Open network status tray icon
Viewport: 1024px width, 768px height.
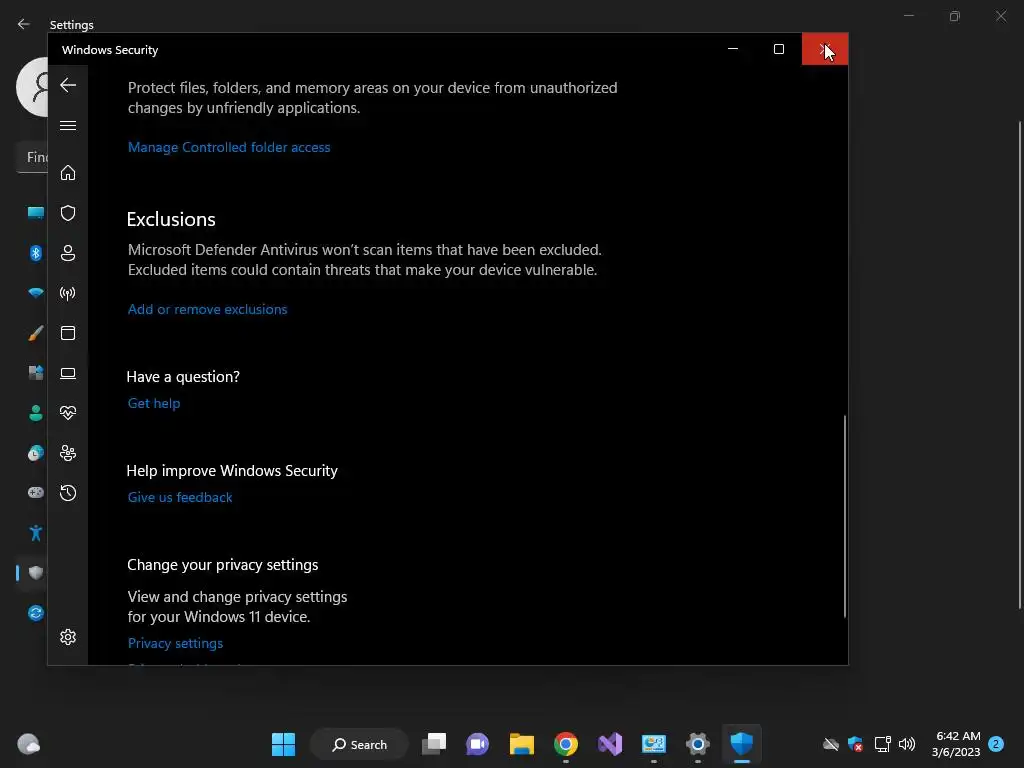tap(882, 744)
